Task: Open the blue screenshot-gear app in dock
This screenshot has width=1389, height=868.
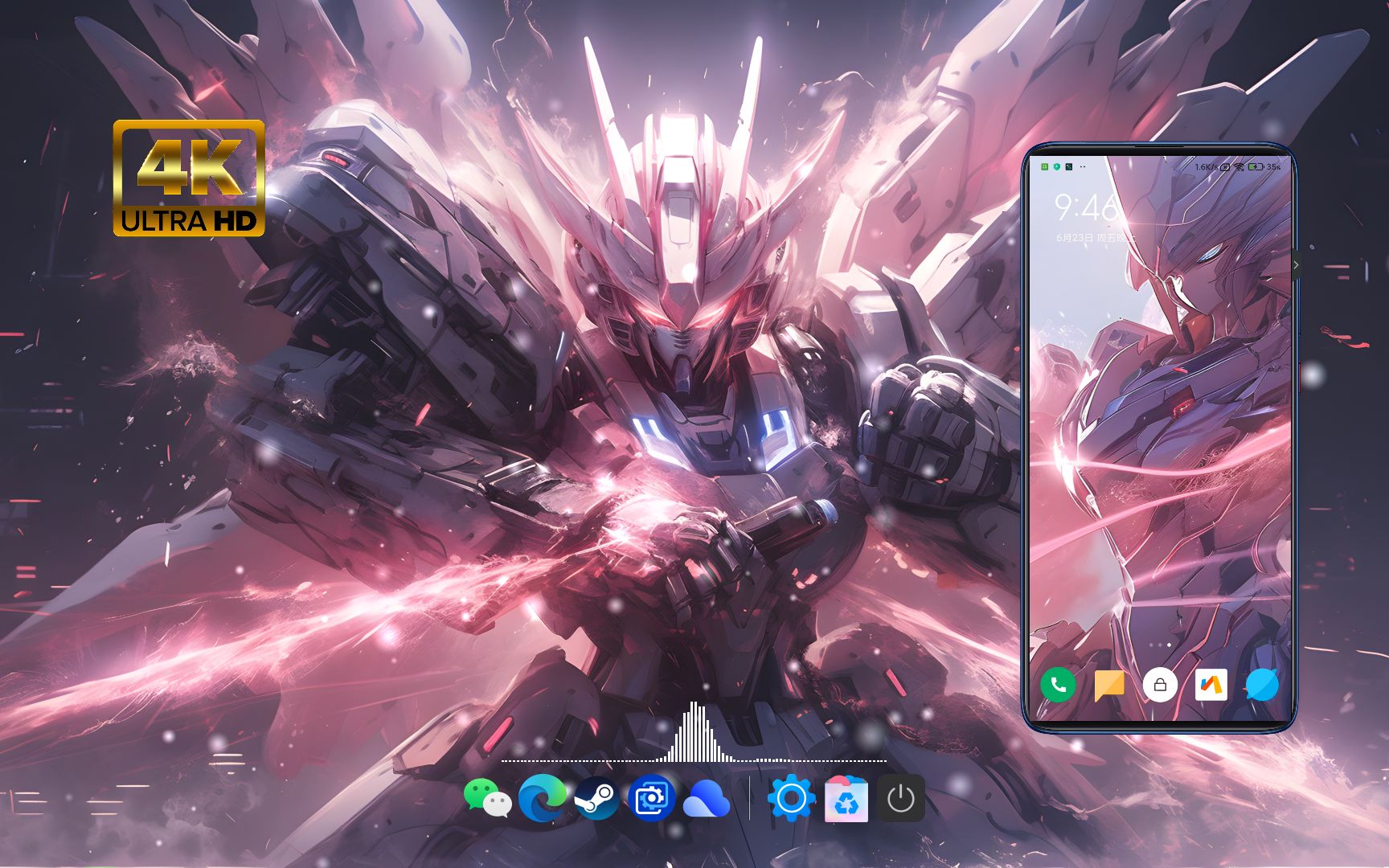Action: coord(651,798)
